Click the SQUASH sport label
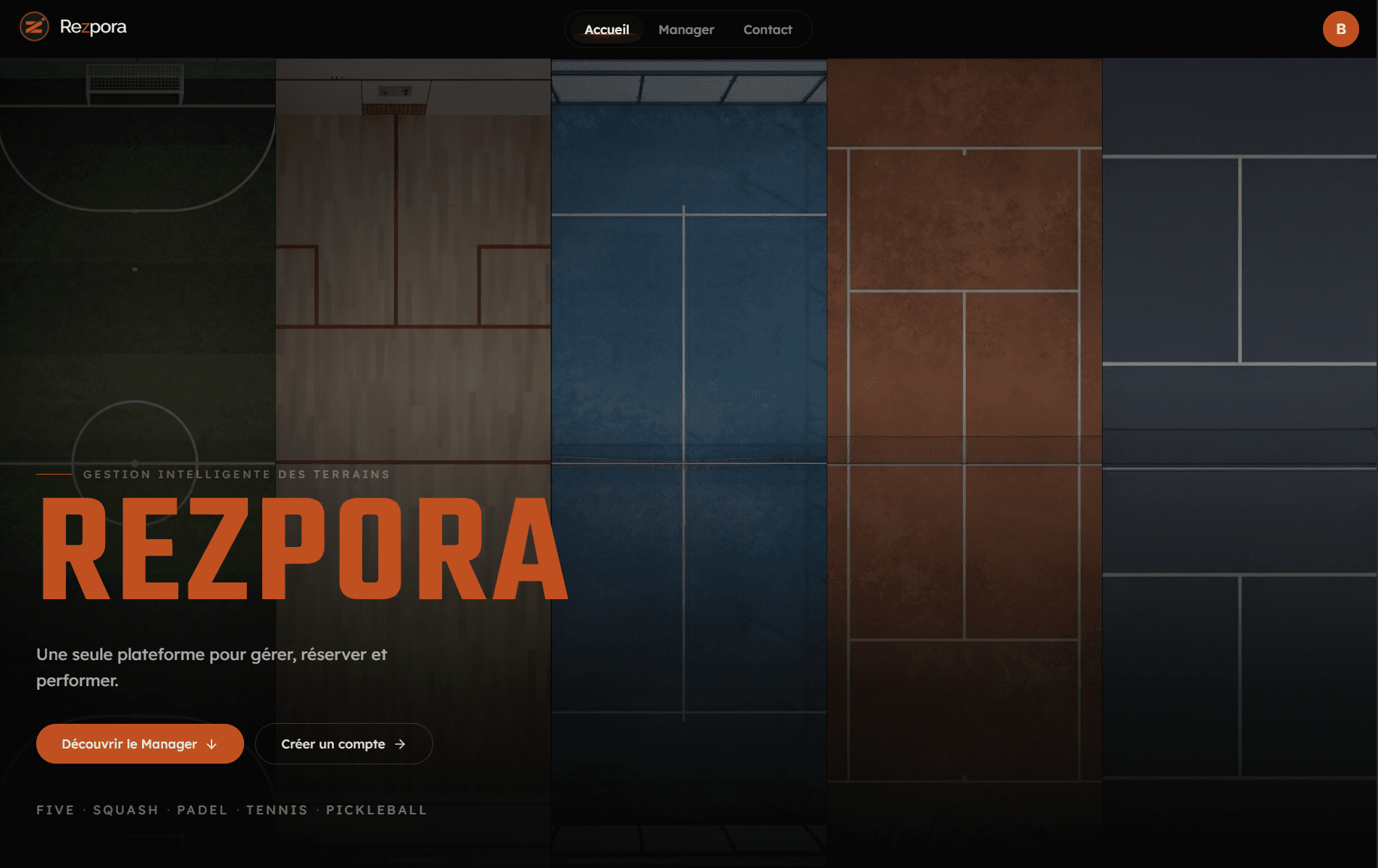This screenshot has width=1378, height=868. 125,810
